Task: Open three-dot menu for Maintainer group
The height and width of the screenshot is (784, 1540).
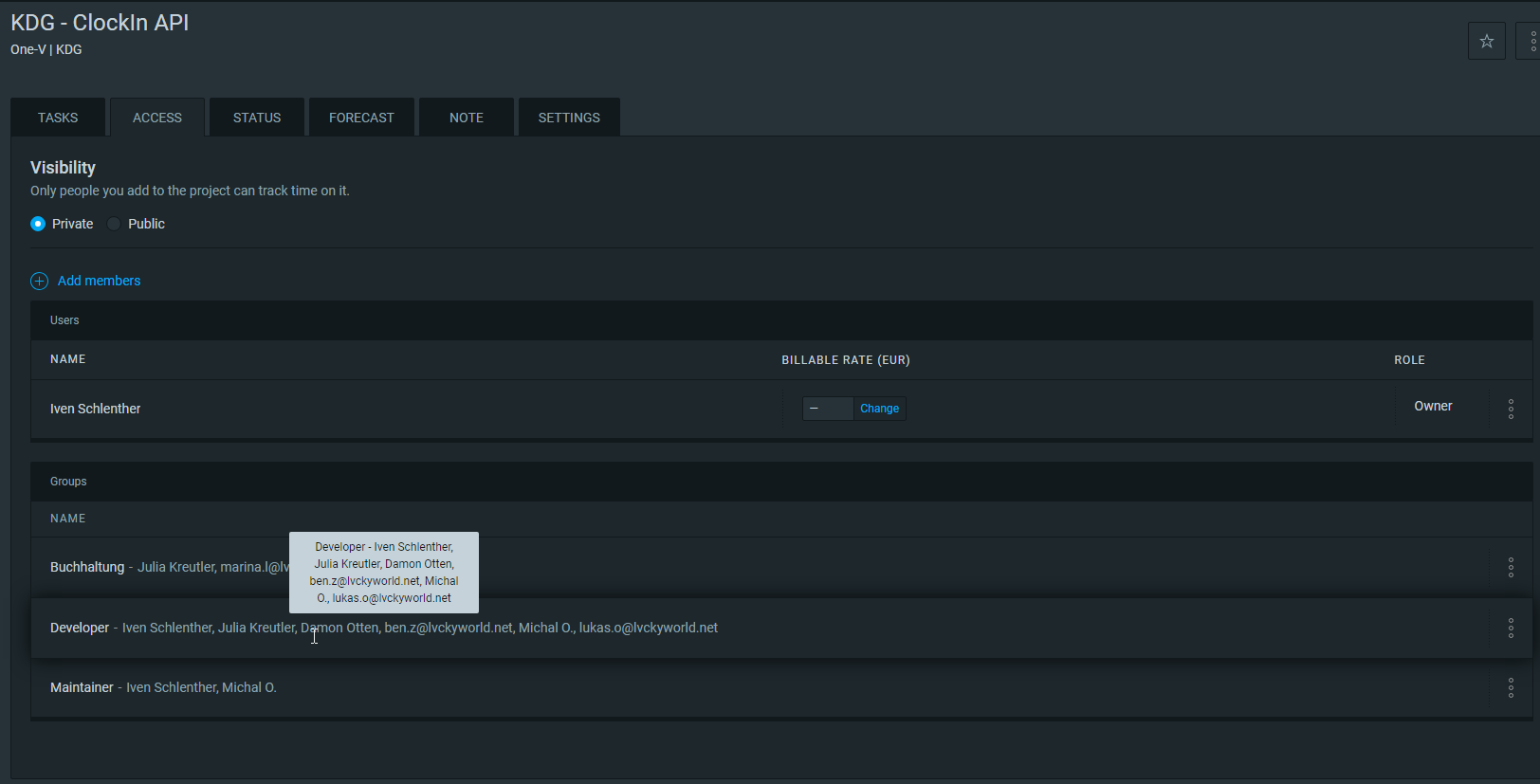Action: point(1511,687)
